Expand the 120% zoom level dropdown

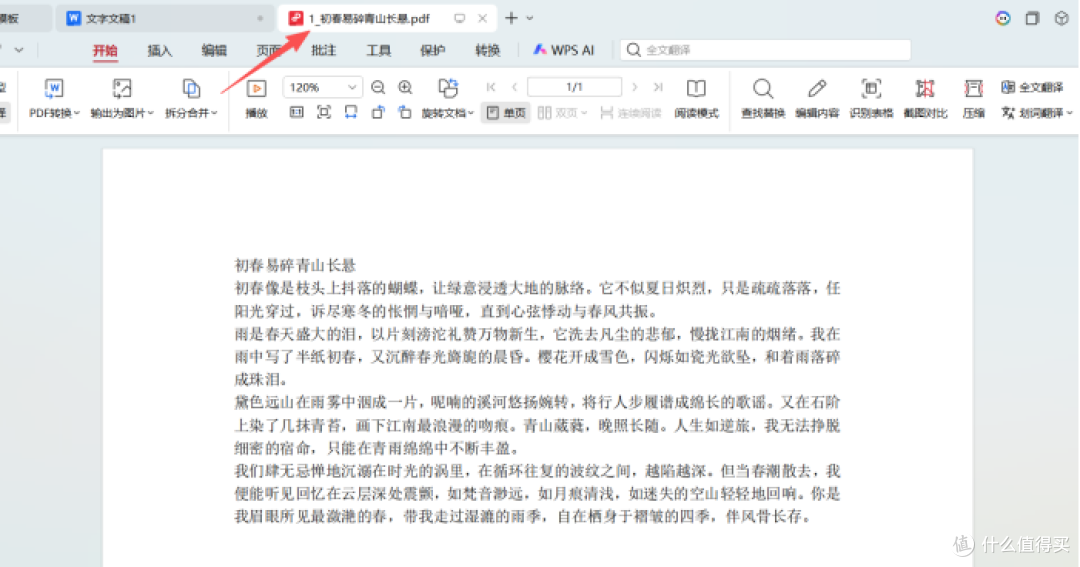point(352,87)
